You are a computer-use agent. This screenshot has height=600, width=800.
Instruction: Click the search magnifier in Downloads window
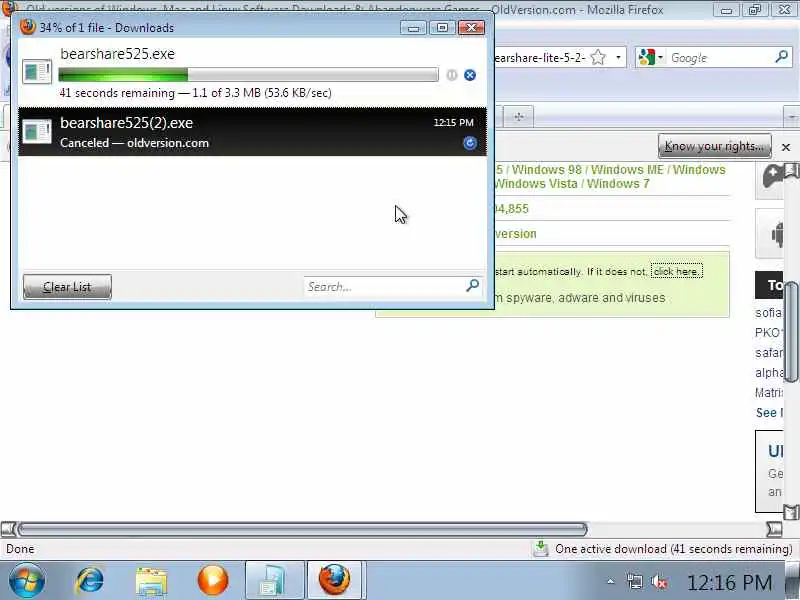472,286
